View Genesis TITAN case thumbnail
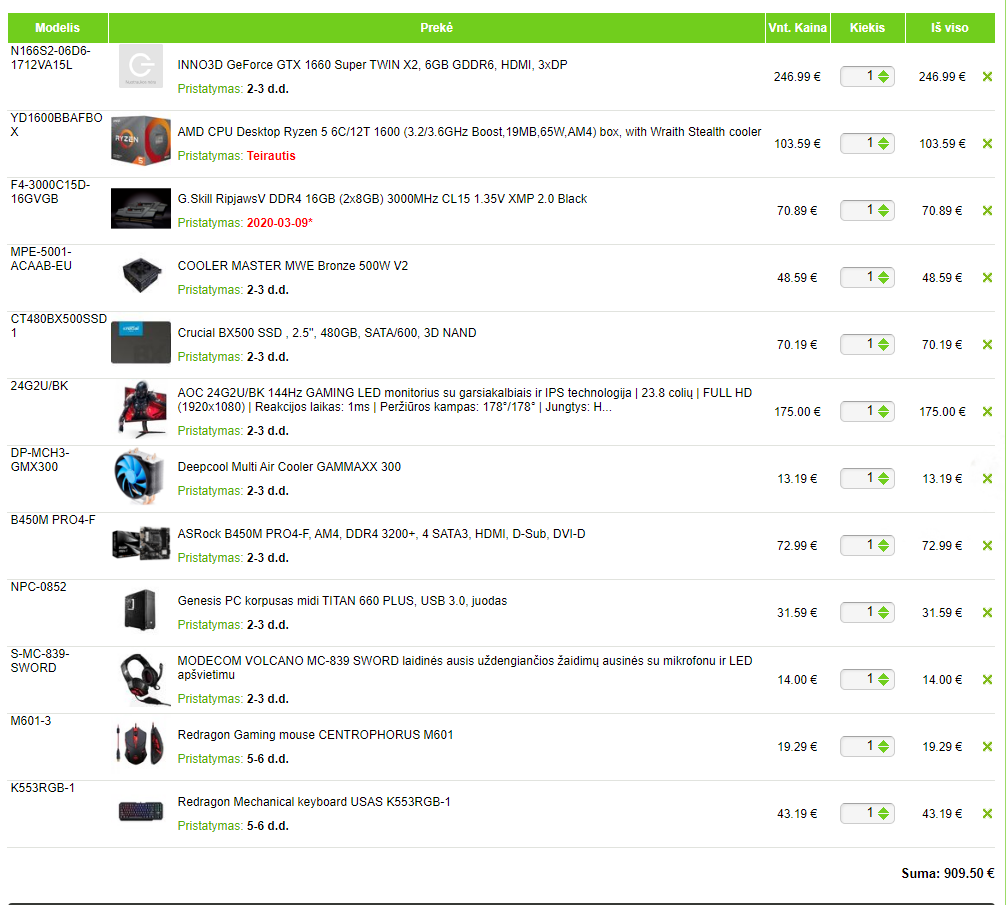Viewport: 1007px width, 905px height. (x=141, y=610)
